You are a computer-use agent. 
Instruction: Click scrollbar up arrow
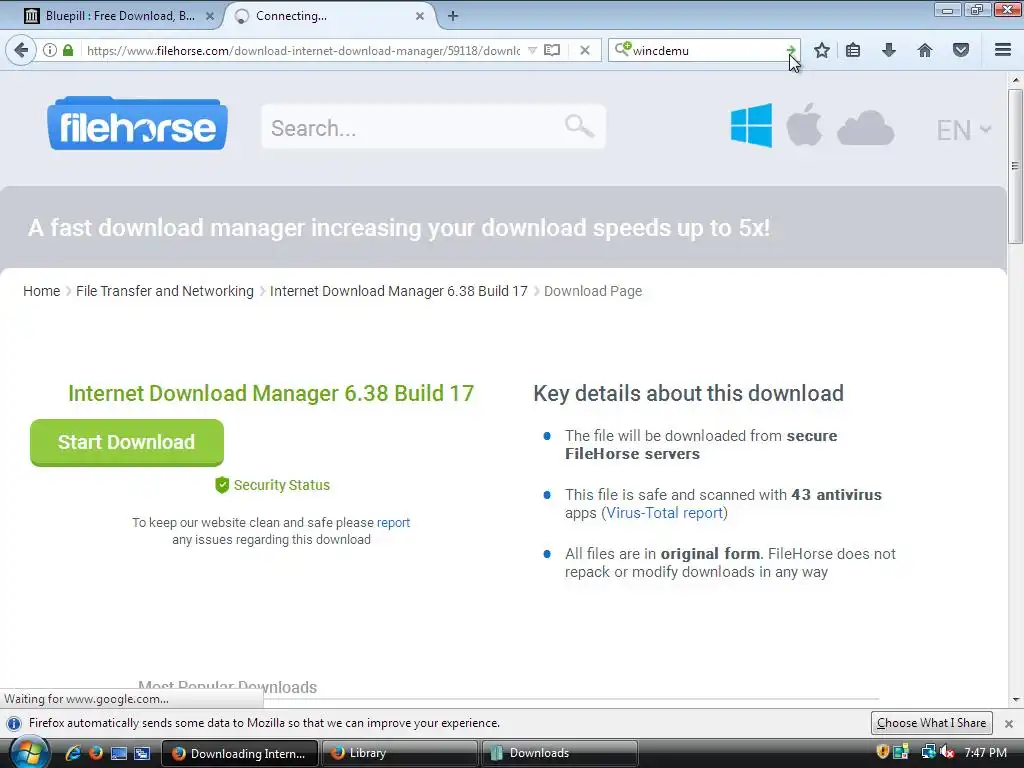pyautogui.click(x=1015, y=80)
